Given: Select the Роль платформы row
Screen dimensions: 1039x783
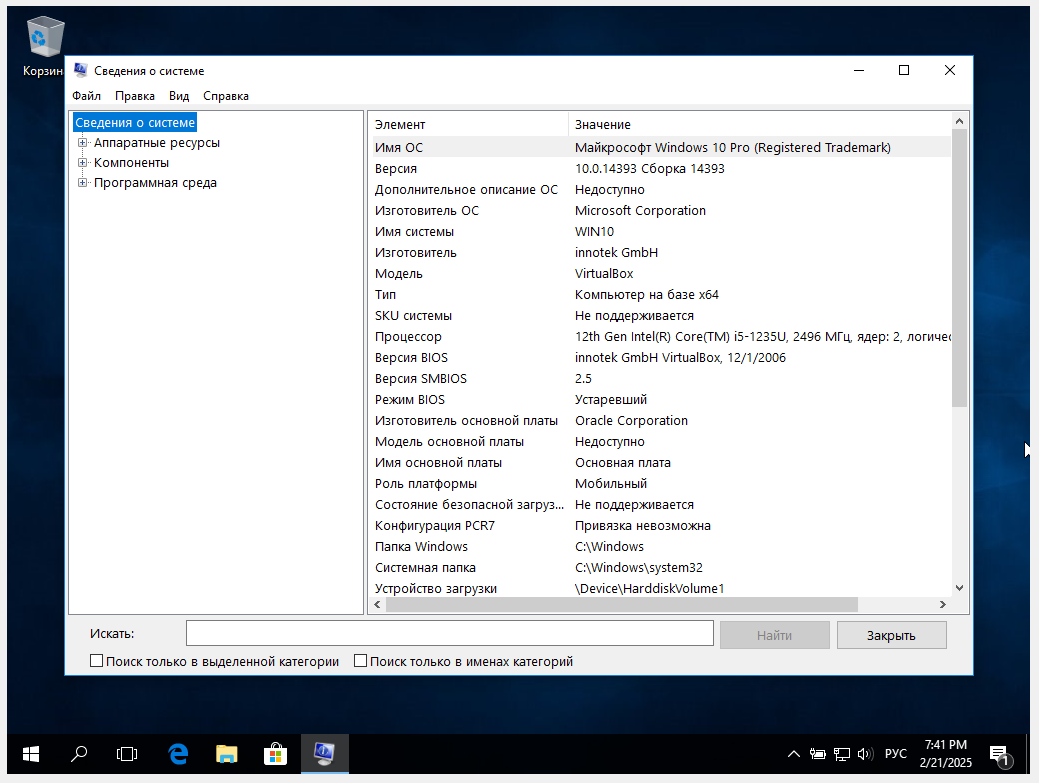Looking at the screenshot, I should coord(661,484).
